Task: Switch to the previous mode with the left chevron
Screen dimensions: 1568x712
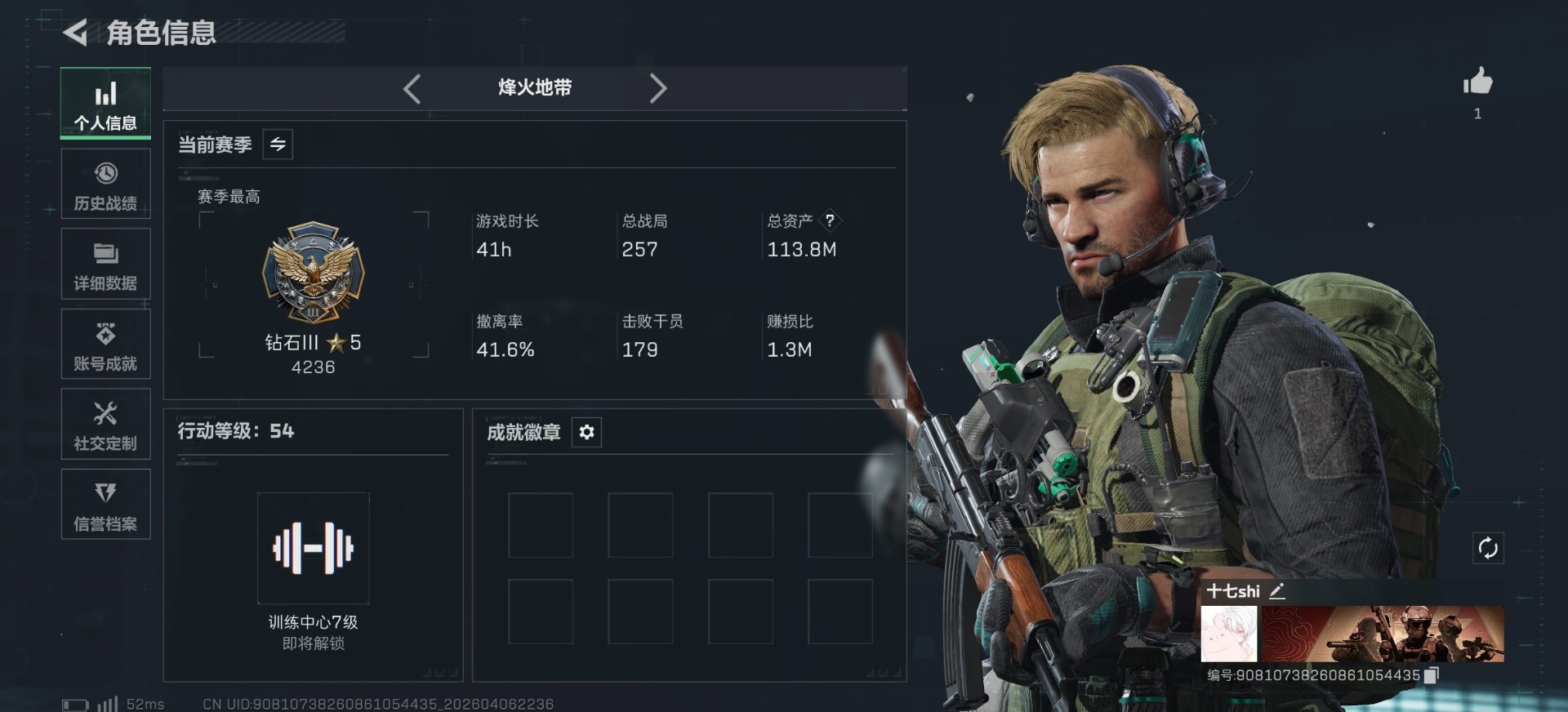Action: [x=412, y=88]
